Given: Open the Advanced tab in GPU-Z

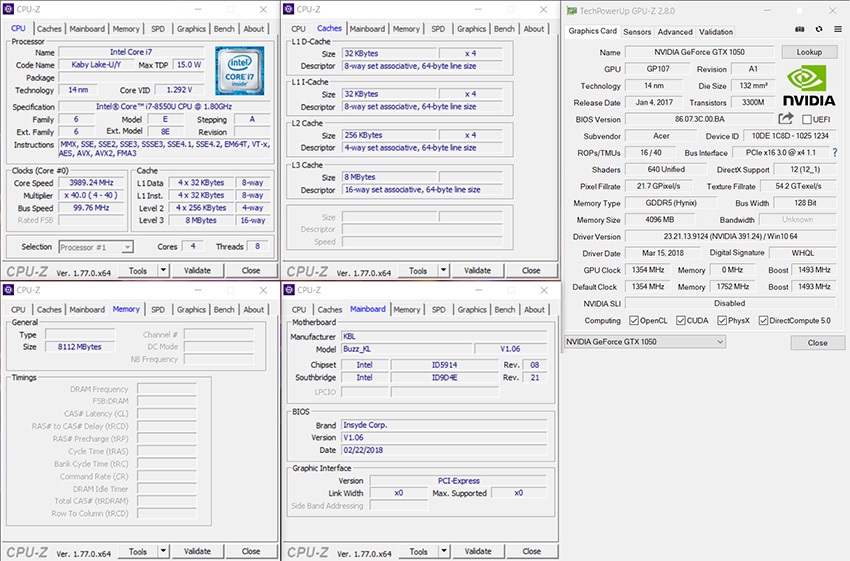Looking at the screenshot, I should [x=675, y=31].
